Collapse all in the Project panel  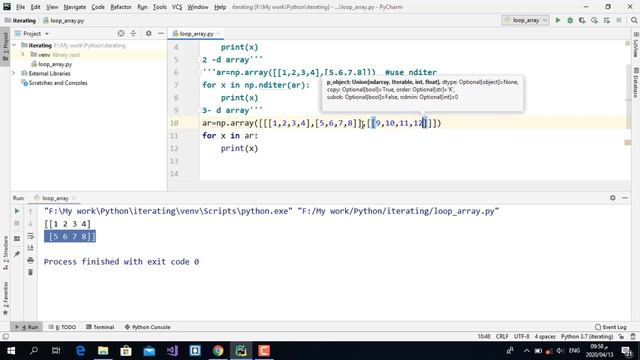point(133,33)
